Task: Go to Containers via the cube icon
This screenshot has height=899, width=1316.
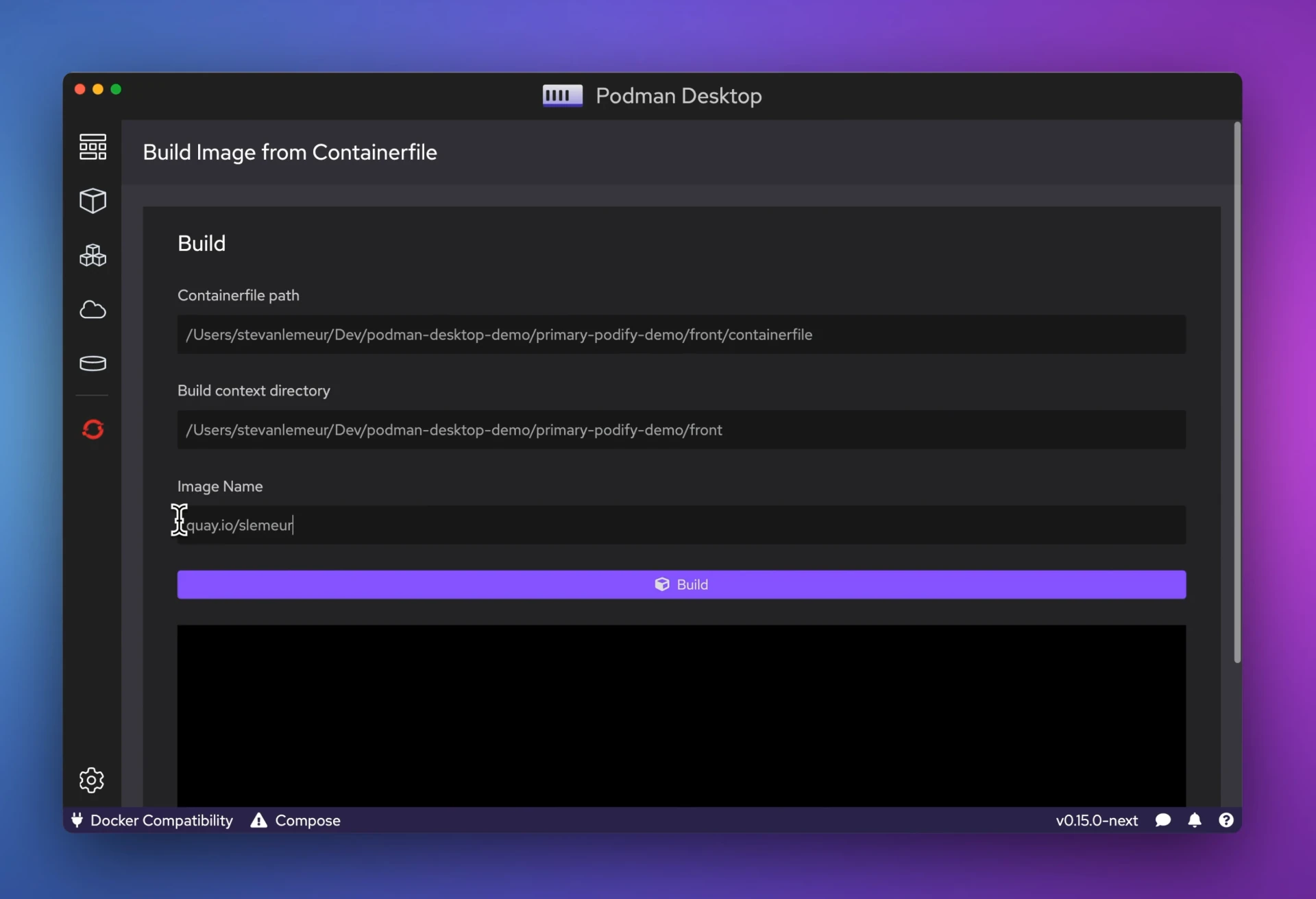Action: [93, 201]
